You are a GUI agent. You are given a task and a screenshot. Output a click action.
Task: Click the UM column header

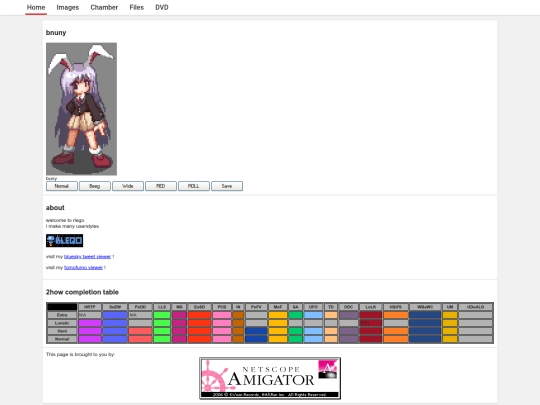(450, 307)
